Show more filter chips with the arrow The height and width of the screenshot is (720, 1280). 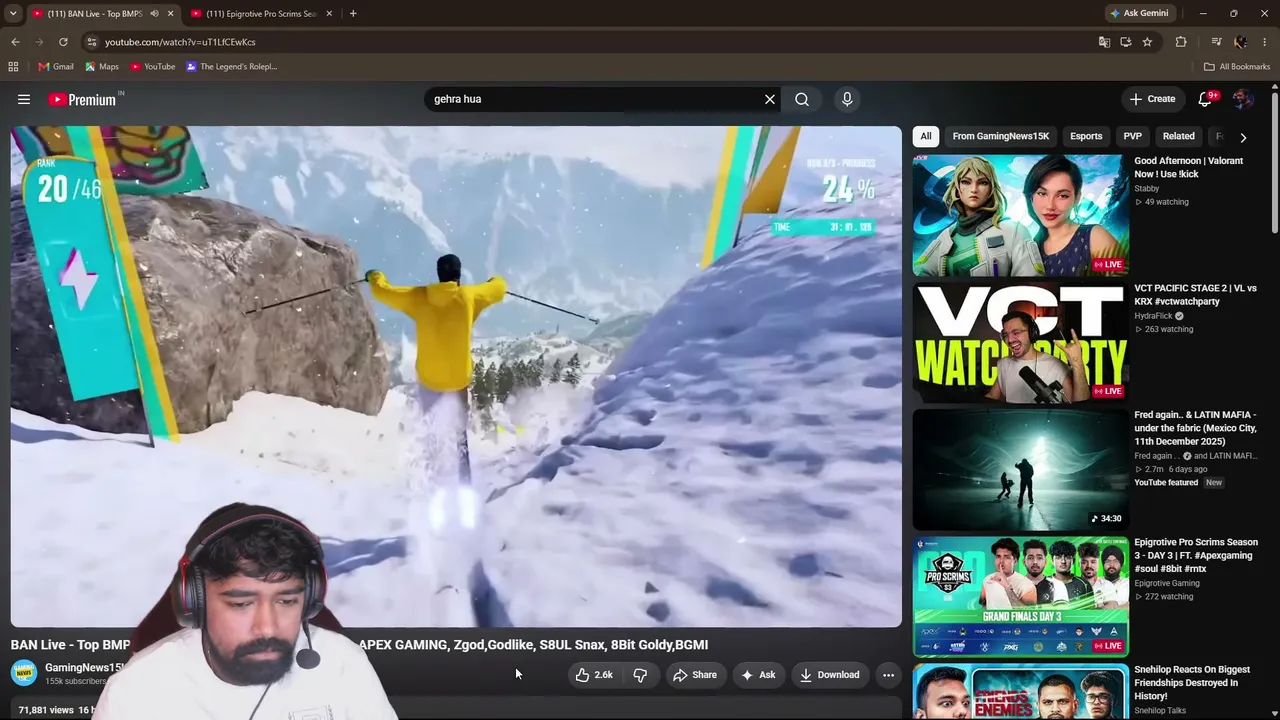[x=1243, y=137]
